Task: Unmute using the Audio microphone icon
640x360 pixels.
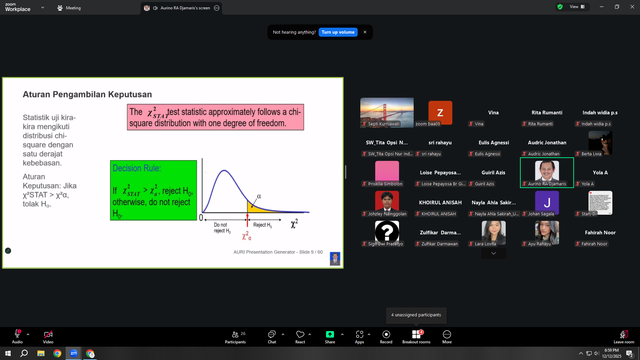Action: pyautogui.click(x=18, y=334)
